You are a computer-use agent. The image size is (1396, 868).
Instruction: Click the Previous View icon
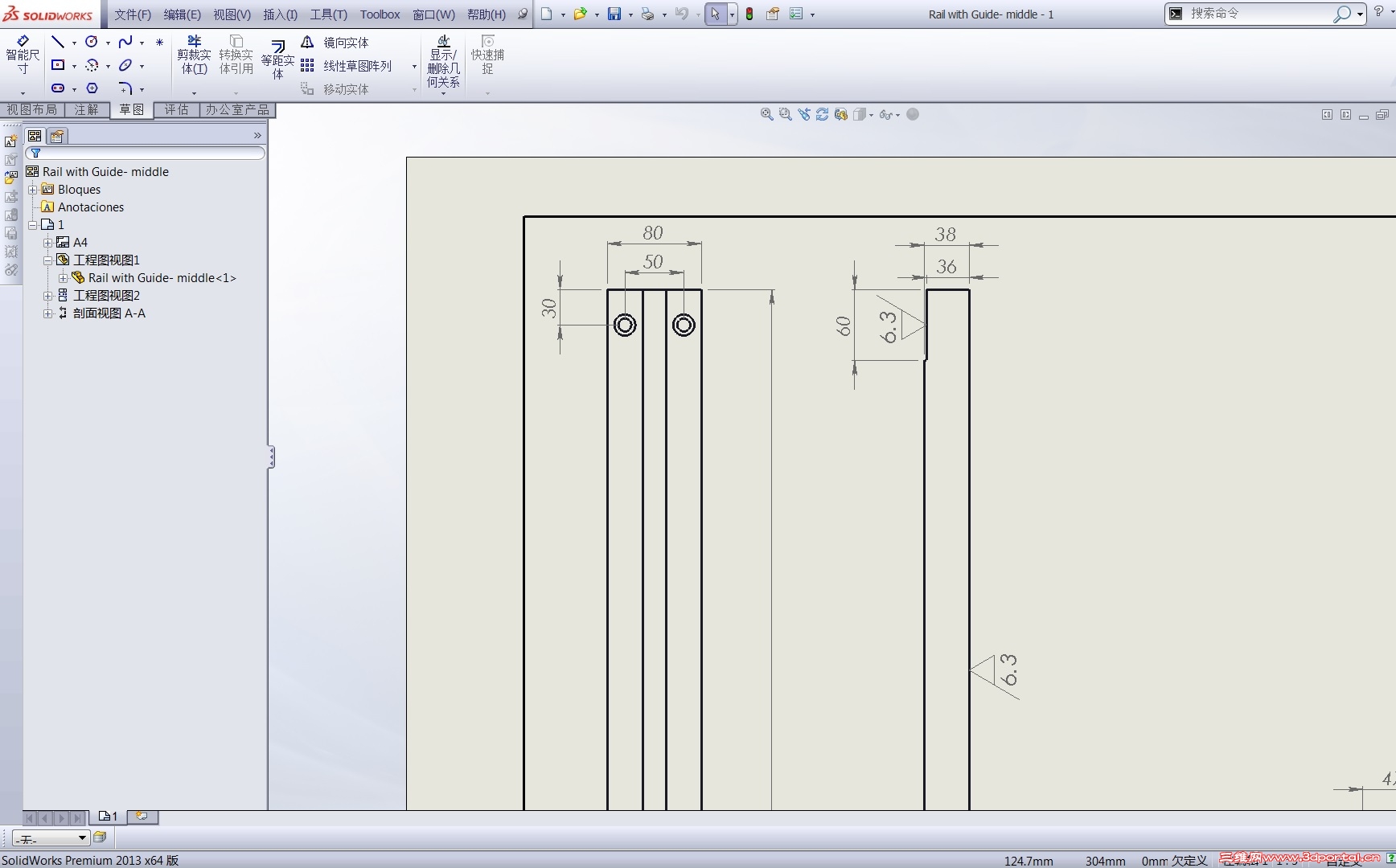point(803,114)
